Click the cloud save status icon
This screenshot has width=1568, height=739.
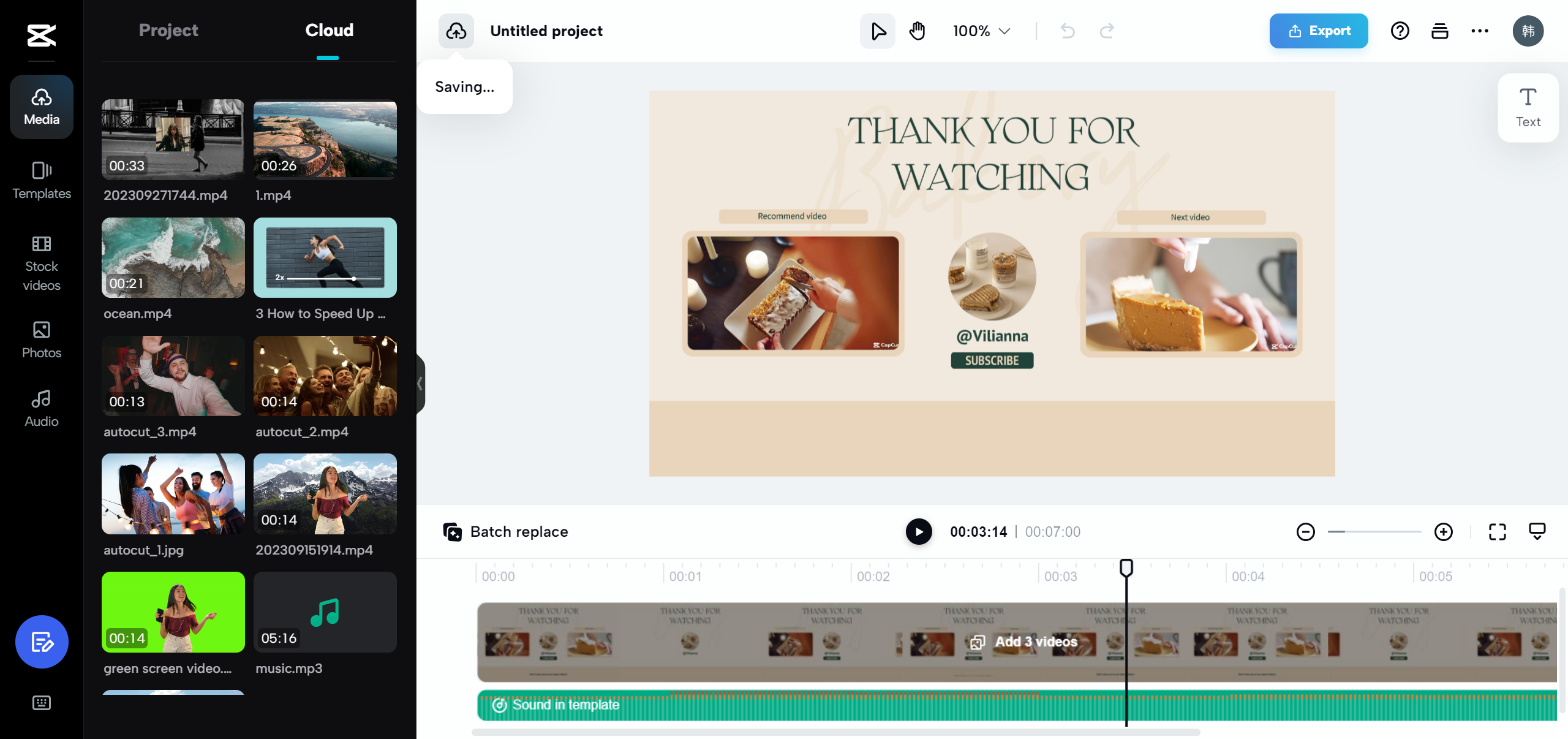click(x=456, y=31)
